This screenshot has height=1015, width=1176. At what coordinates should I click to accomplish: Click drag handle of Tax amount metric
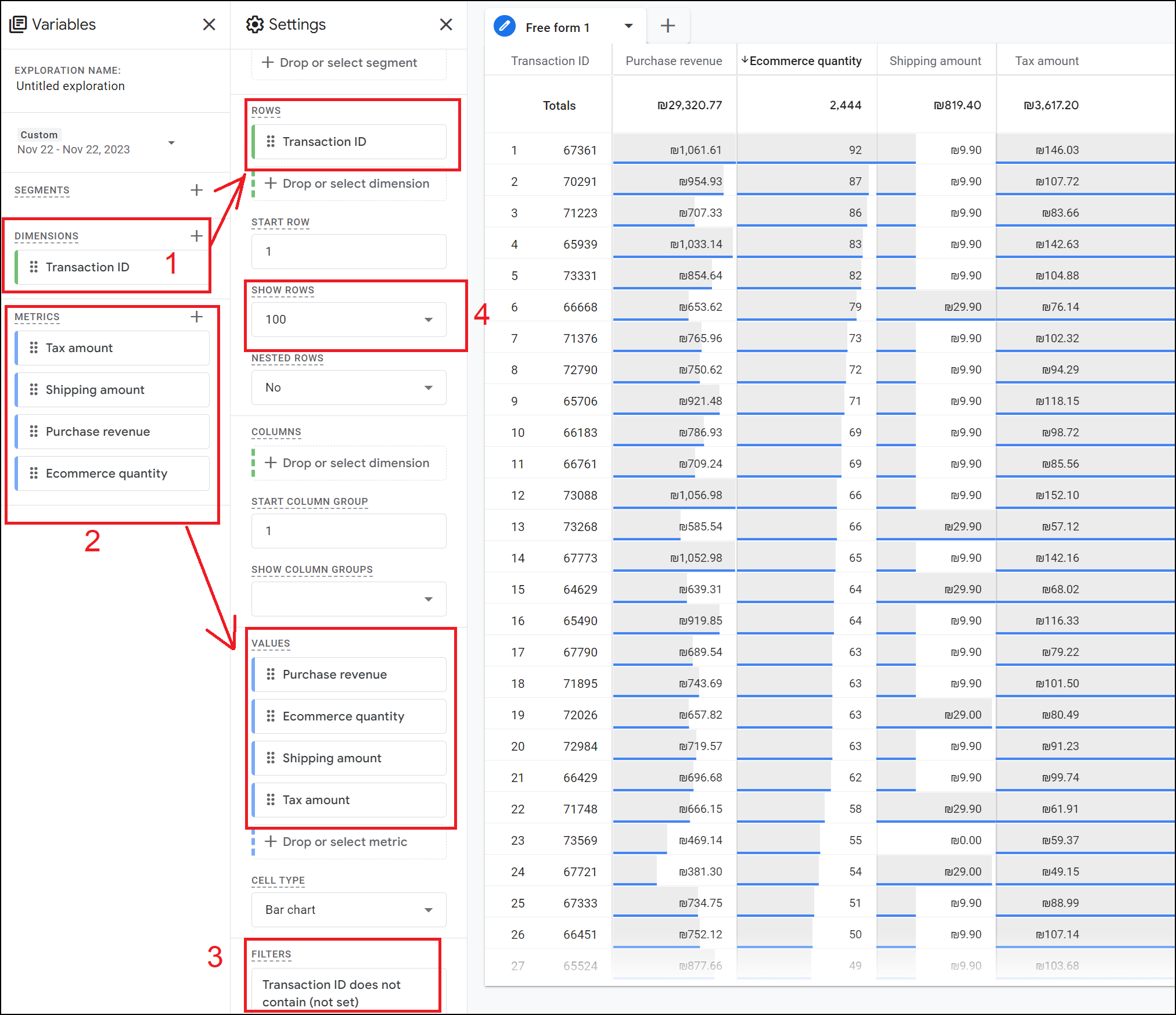tap(34, 347)
